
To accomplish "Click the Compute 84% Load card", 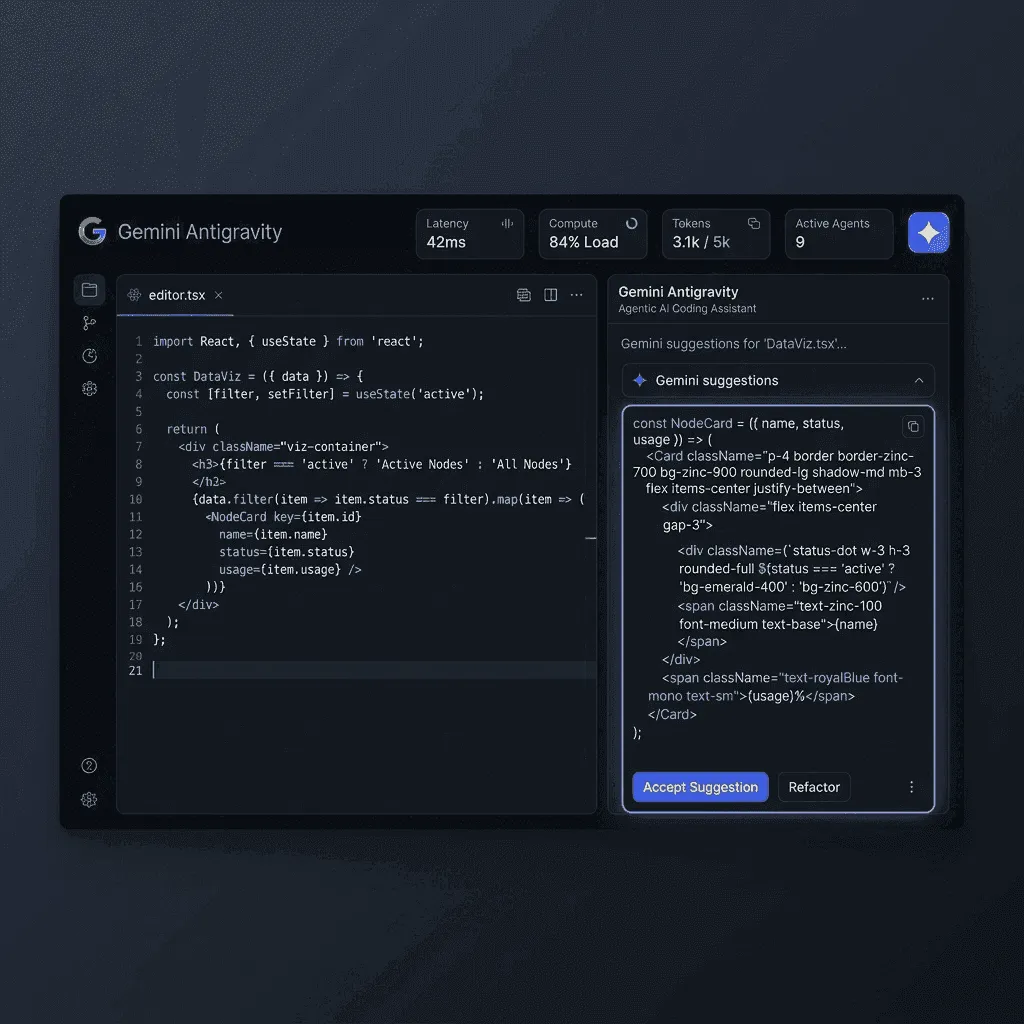I will click(592, 233).
